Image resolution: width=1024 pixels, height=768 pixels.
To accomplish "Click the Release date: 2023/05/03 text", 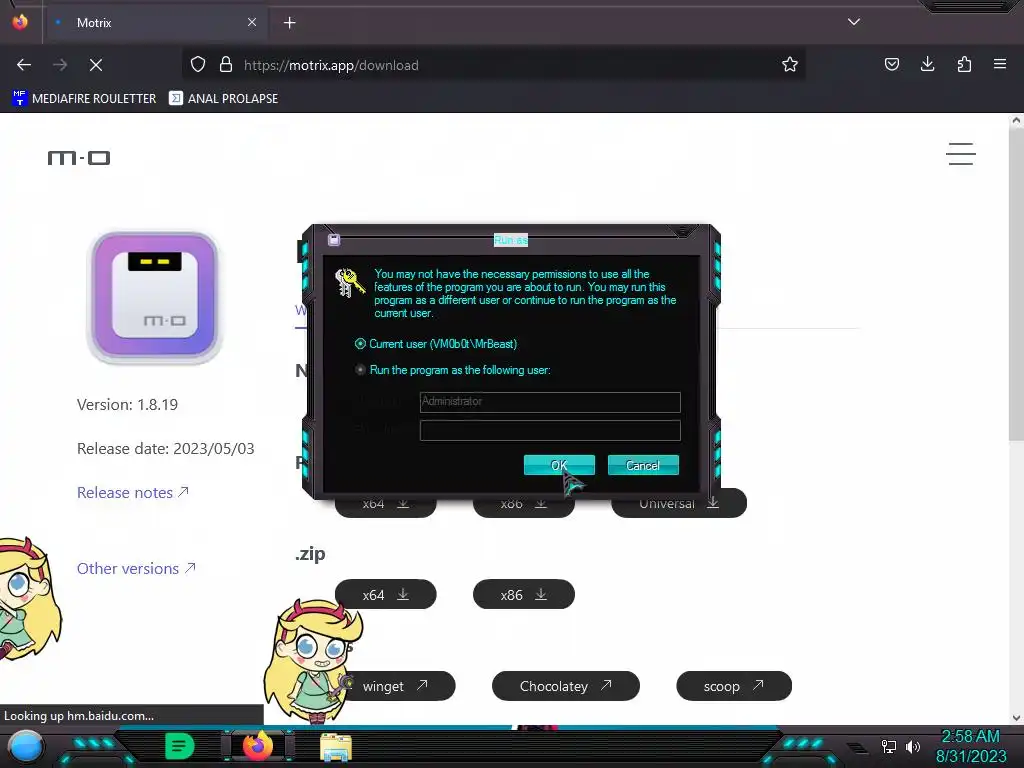I will tap(165, 449).
